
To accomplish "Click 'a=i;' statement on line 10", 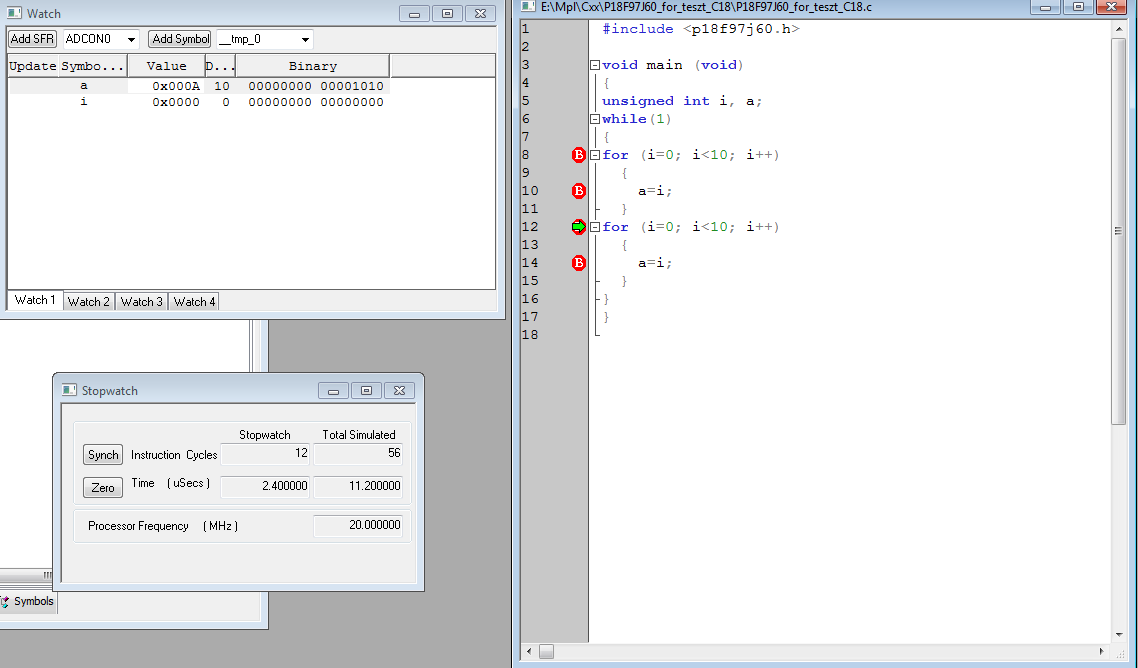I will coord(655,191).
